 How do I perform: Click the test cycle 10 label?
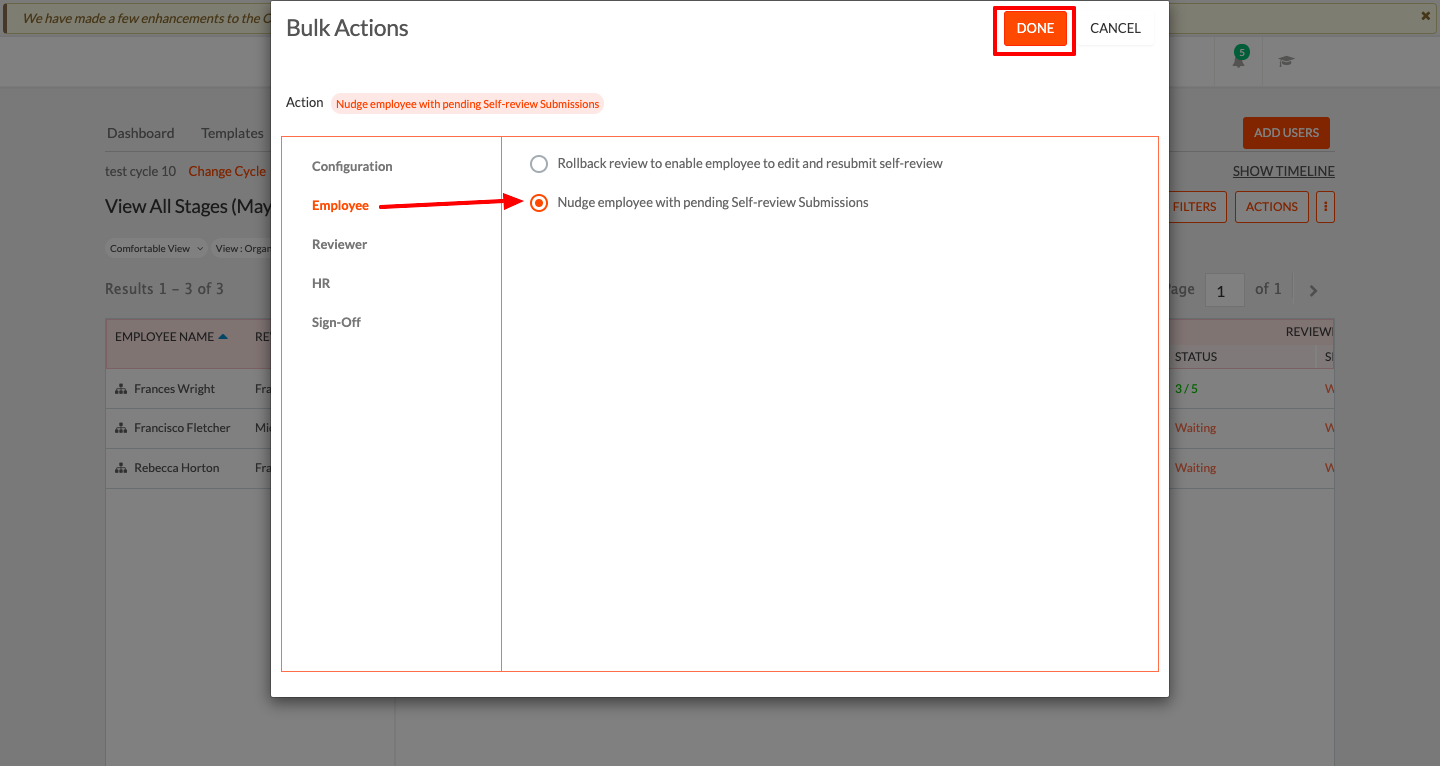(140, 171)
